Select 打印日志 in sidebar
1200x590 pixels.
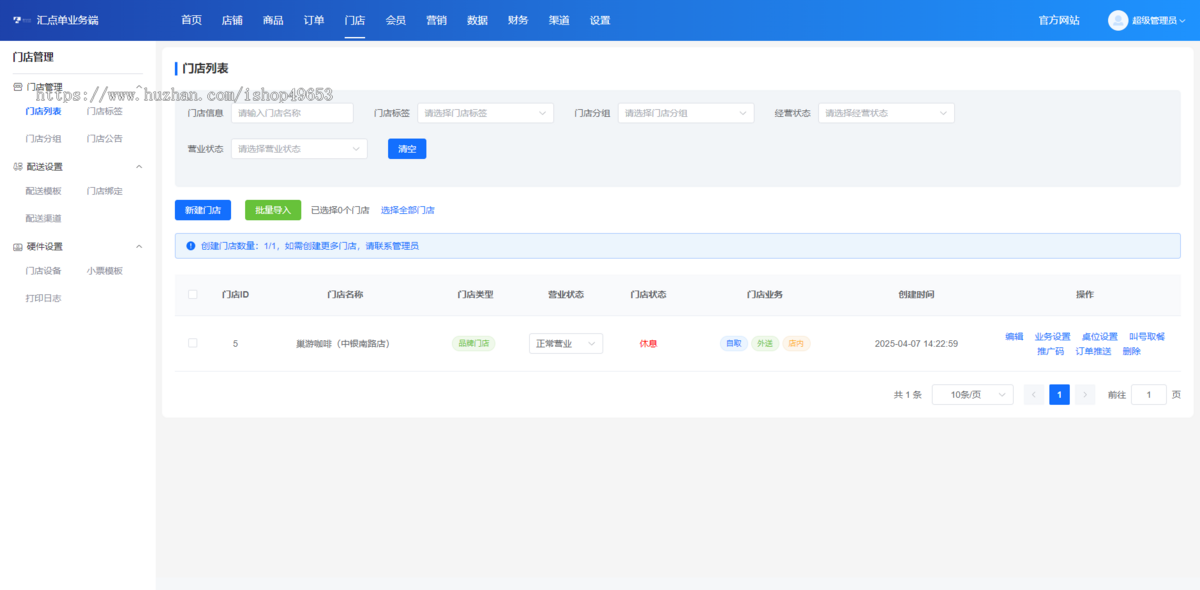[x=43, y=298]
